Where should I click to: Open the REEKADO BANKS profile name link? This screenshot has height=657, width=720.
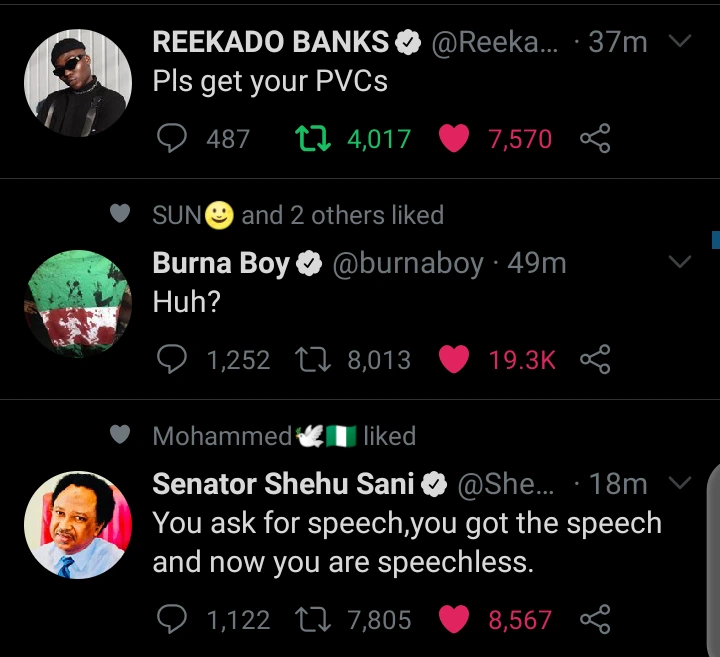(270, 42)
